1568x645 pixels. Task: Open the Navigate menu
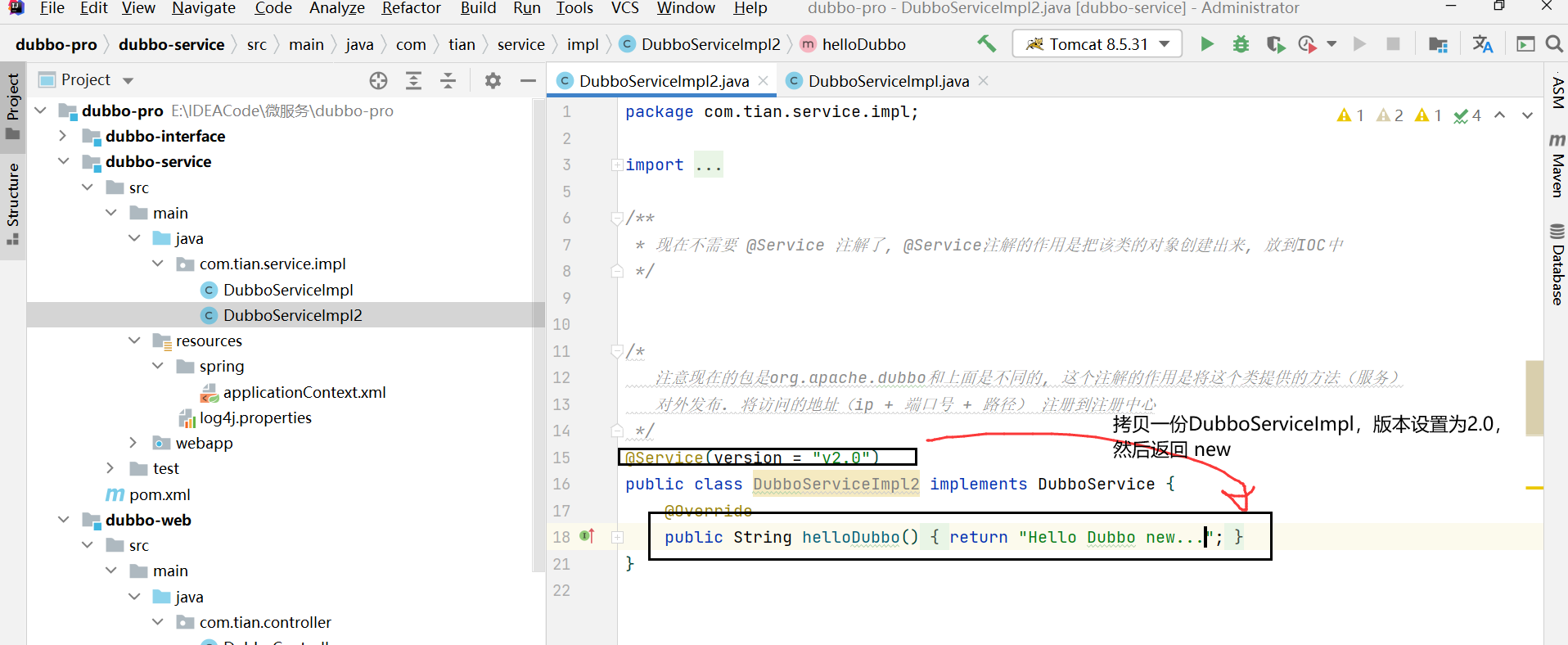(204, 8)
